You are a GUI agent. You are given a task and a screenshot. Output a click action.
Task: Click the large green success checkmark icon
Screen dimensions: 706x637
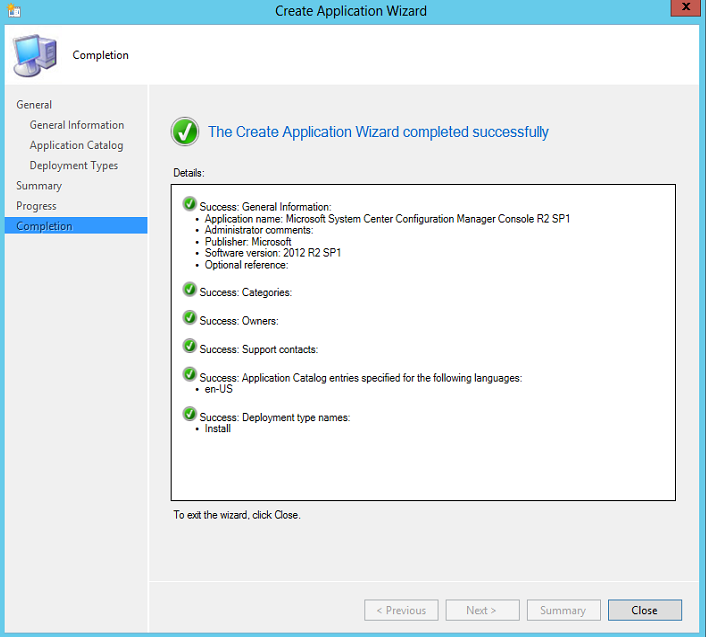185,131
